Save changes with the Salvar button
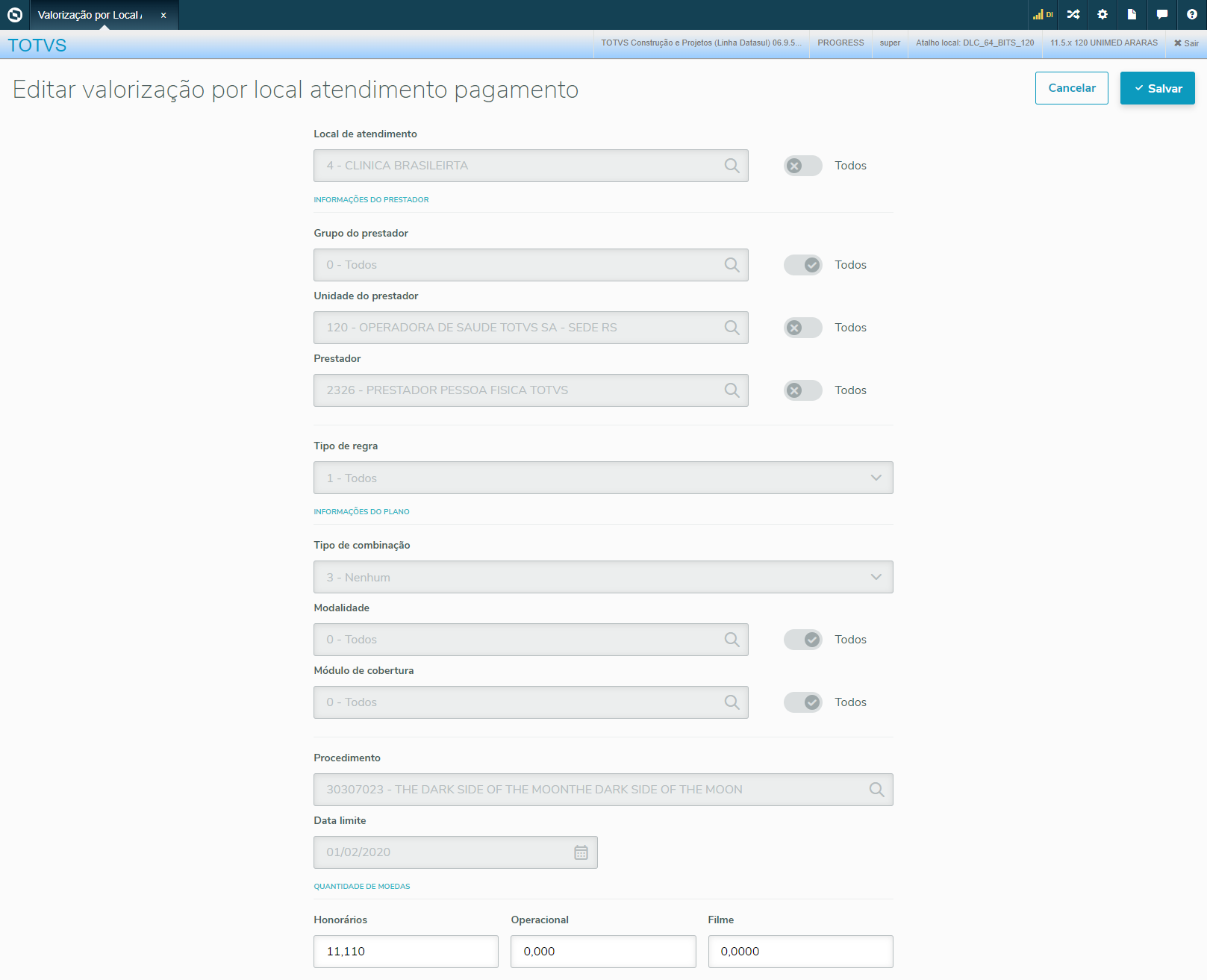The width and height of the screenshot is (1207, 980). pyautogui.click(x=1158, y=88)
